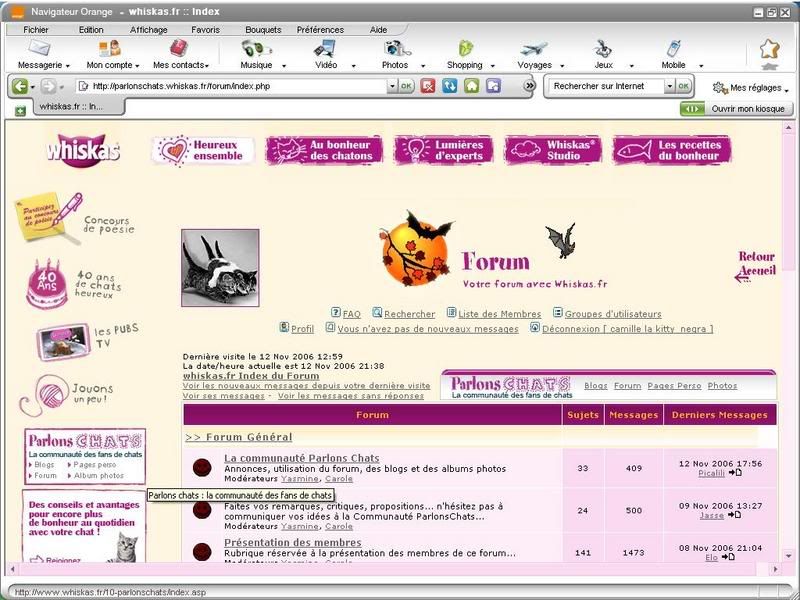Open the Voyages airplane icon

point(534,49)
